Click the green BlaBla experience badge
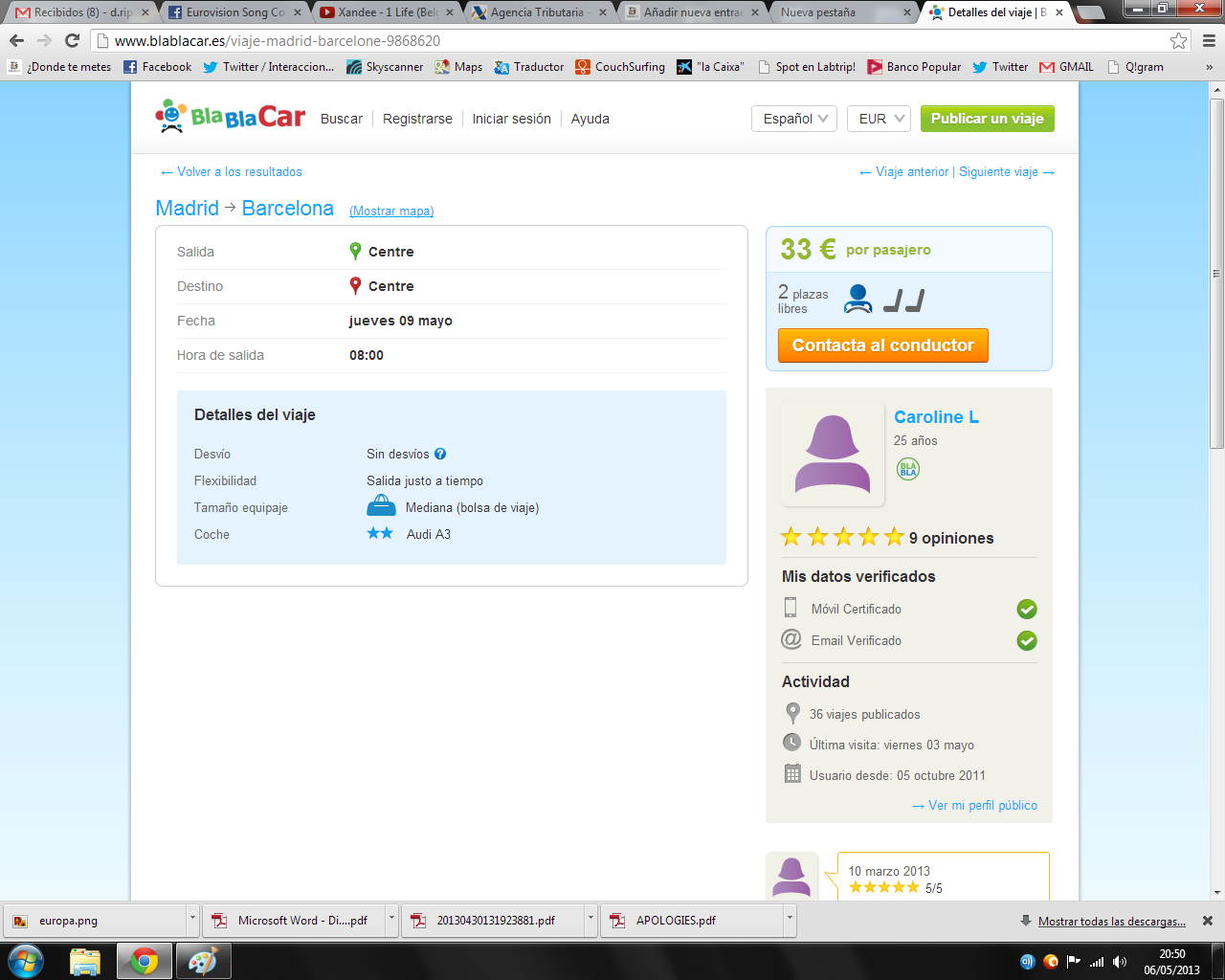Viewport: 1225px width, 980px height. point(907,469)
